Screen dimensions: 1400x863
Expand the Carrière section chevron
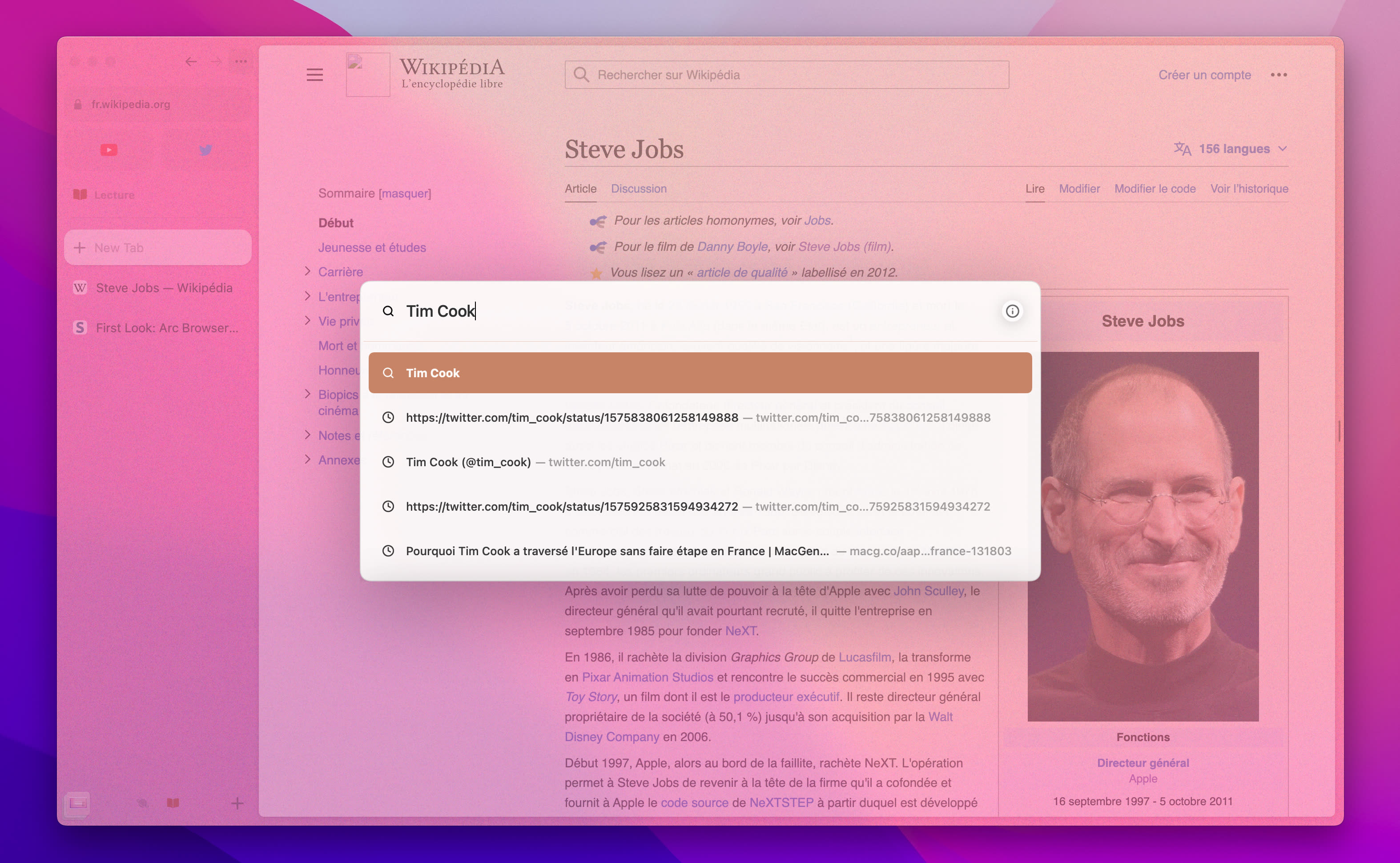[x=307, y=271]
